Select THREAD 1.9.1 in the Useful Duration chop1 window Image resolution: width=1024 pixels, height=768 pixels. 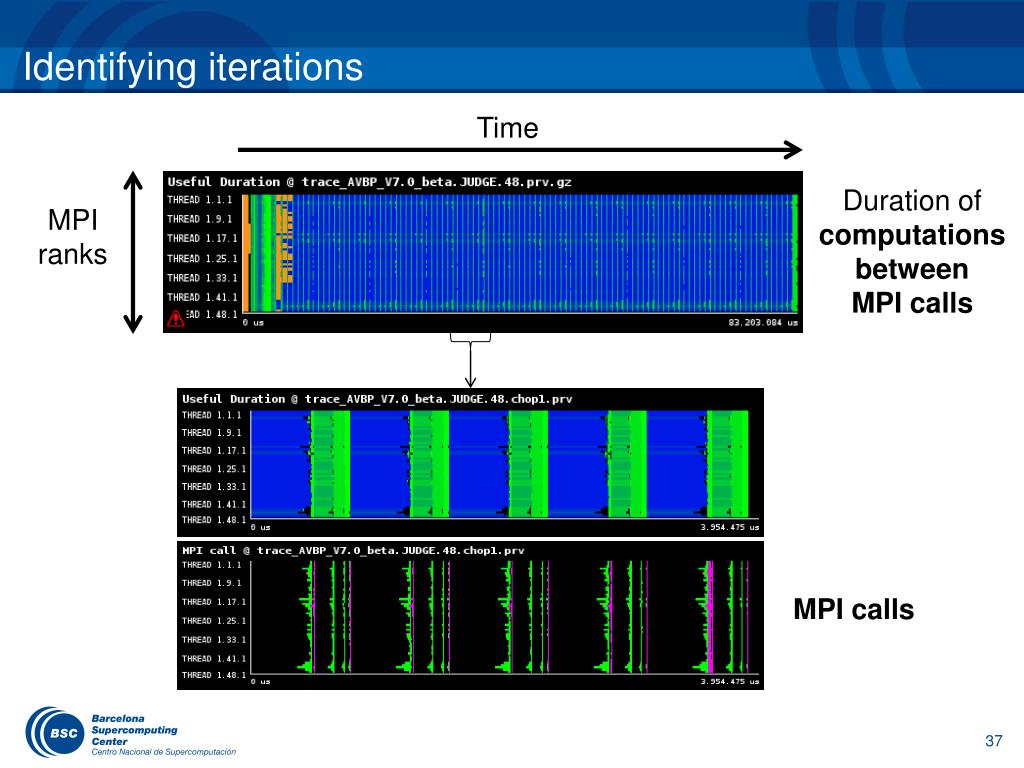click(x=212, y=433)
